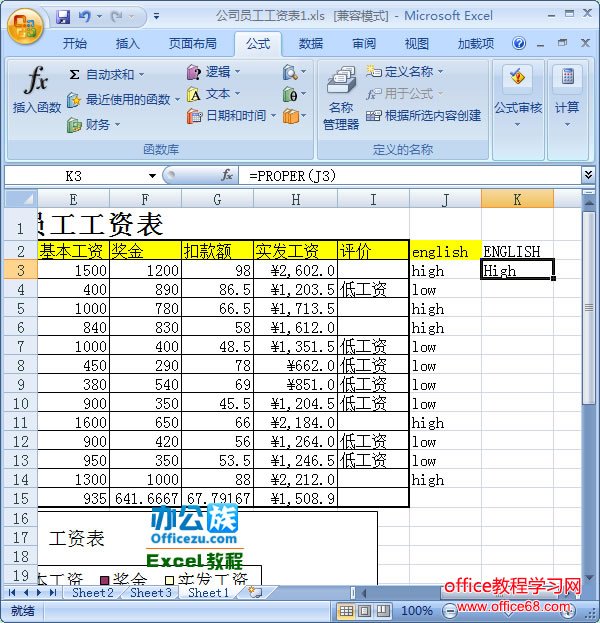Click zoom level 100% in status bar
The height and width of the screenshot is (623, 600).
[x=416, y=611]
